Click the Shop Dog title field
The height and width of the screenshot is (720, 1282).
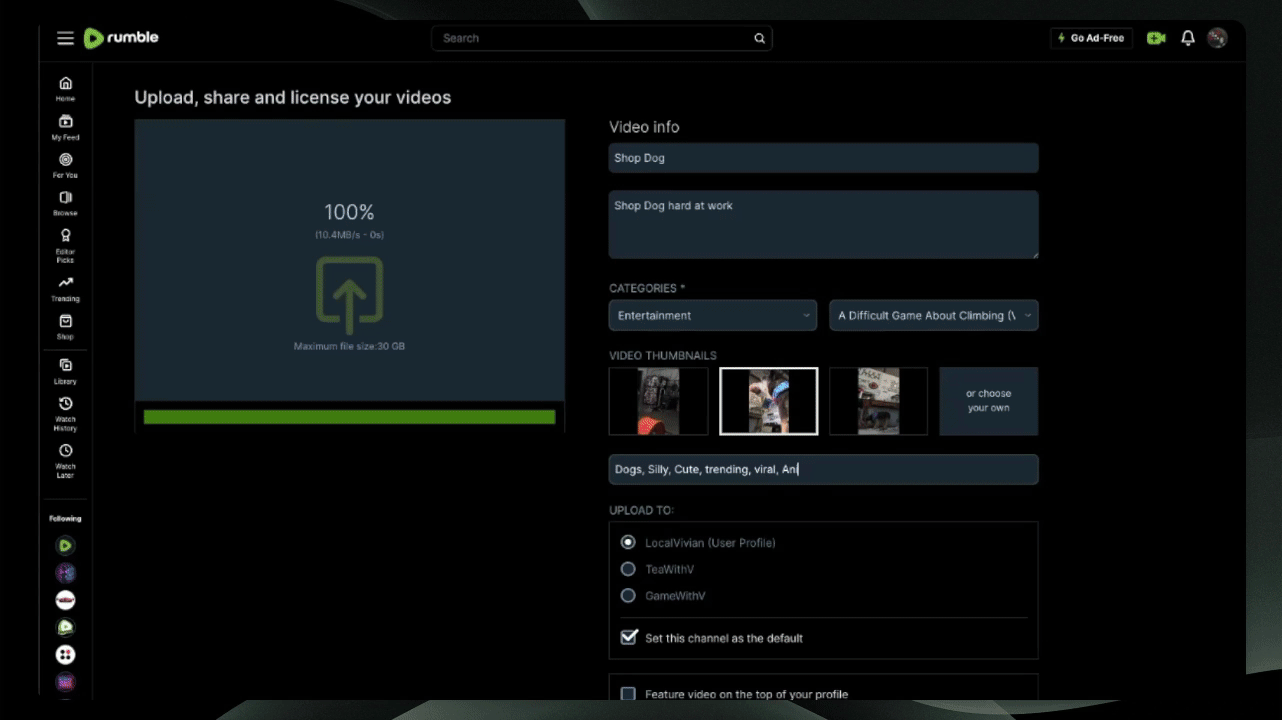pos(823,158)
